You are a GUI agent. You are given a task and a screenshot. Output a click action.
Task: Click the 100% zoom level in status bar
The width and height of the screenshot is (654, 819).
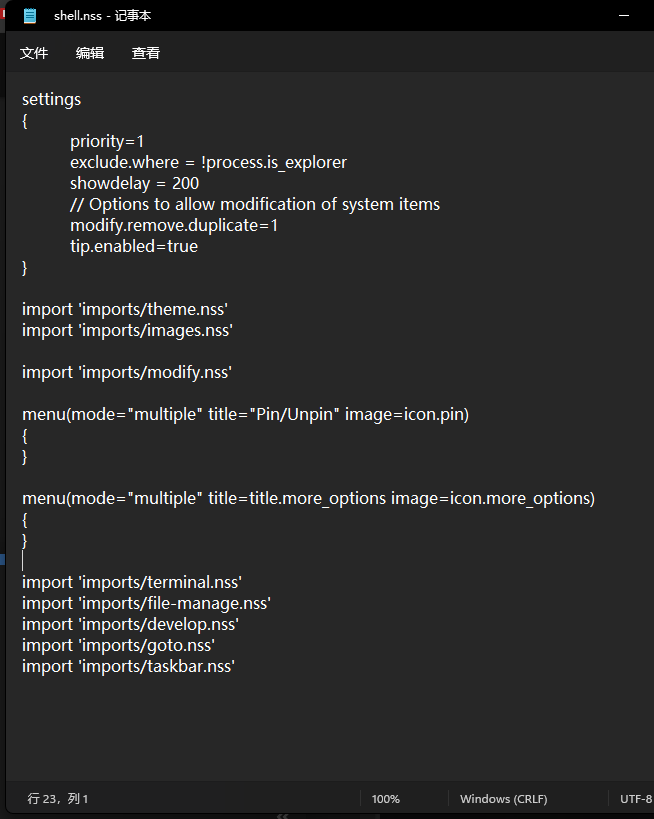pos(385,799)
